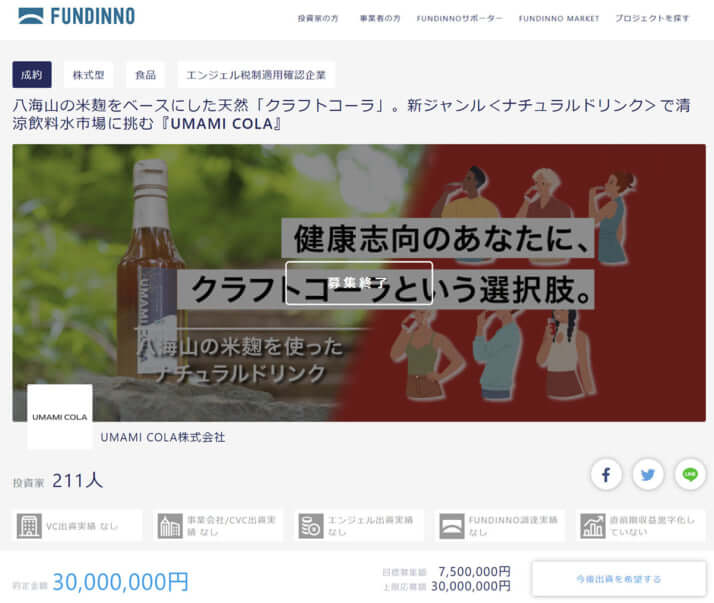Click the 募集終了 overlay button

tap(359, 283)
